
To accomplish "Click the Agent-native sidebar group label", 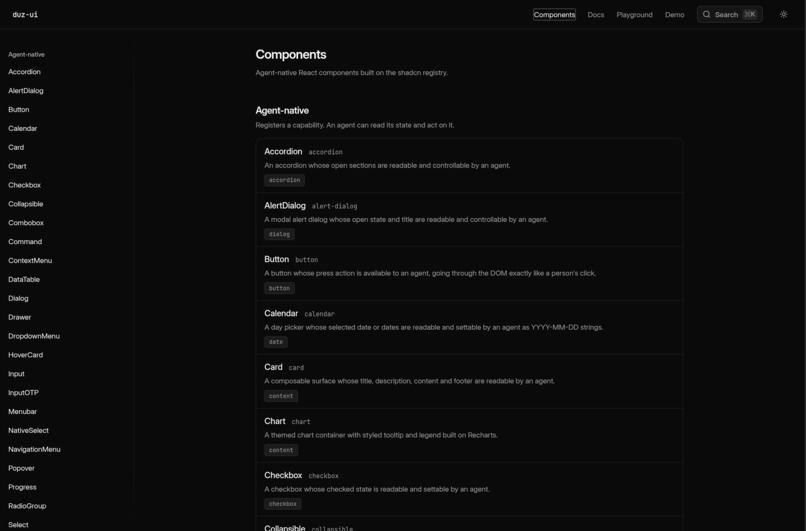I will pyautogui.click(x=26, y=54).
